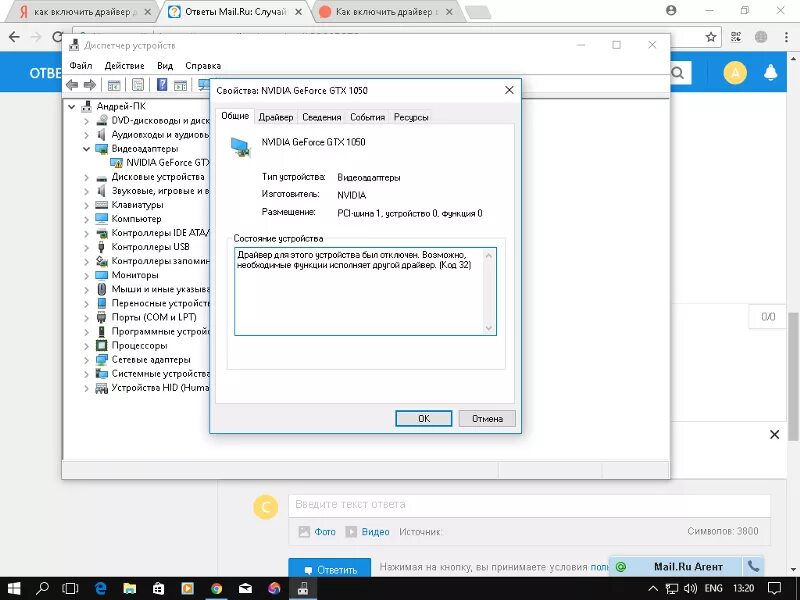
Task: Click the answer text field in browser
Action: [529, 505]
